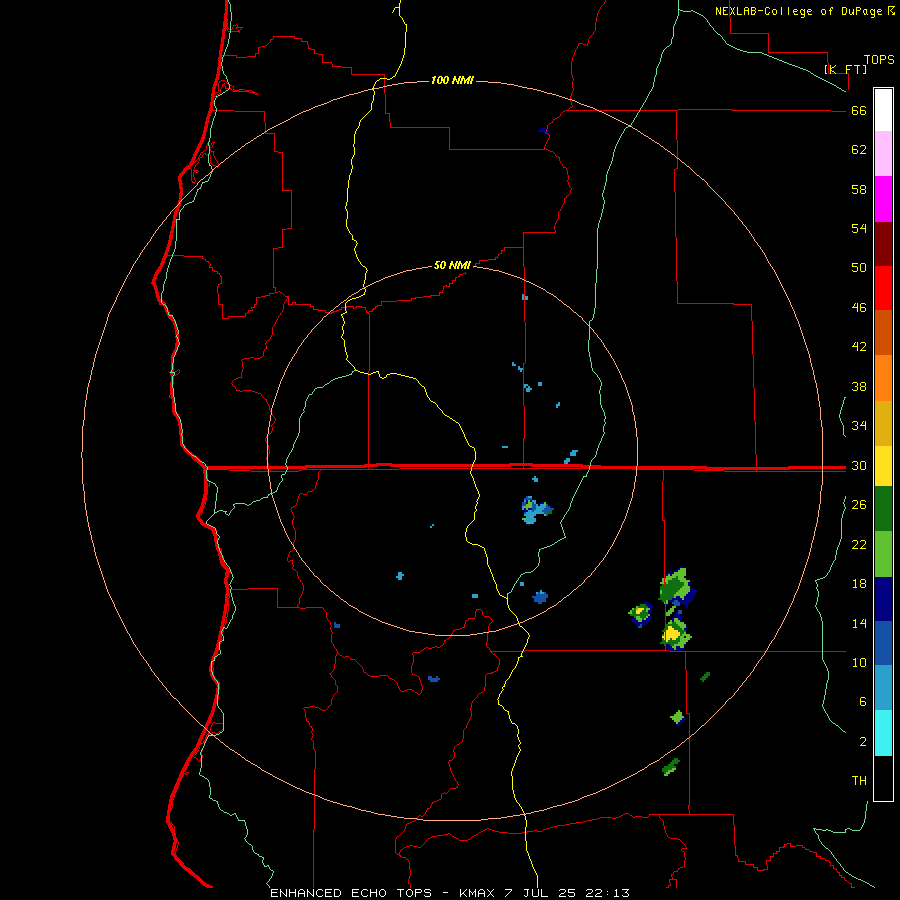900x900 pixels.
Task: Pick the magenta swatch in the legend
Action: pos(883,199)
